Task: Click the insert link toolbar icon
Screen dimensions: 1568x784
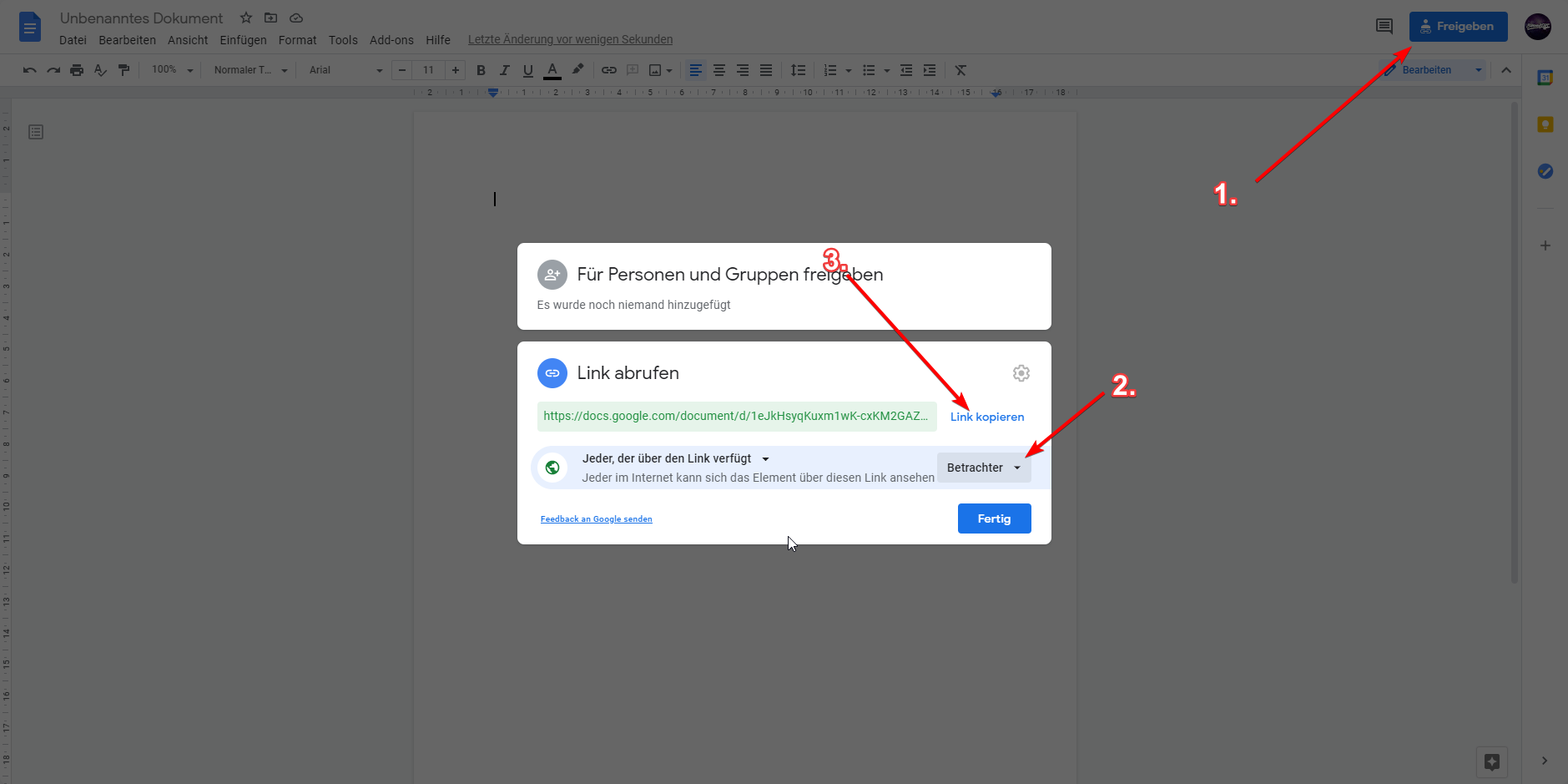Action: pyautogui.click(x=609, y=70)
